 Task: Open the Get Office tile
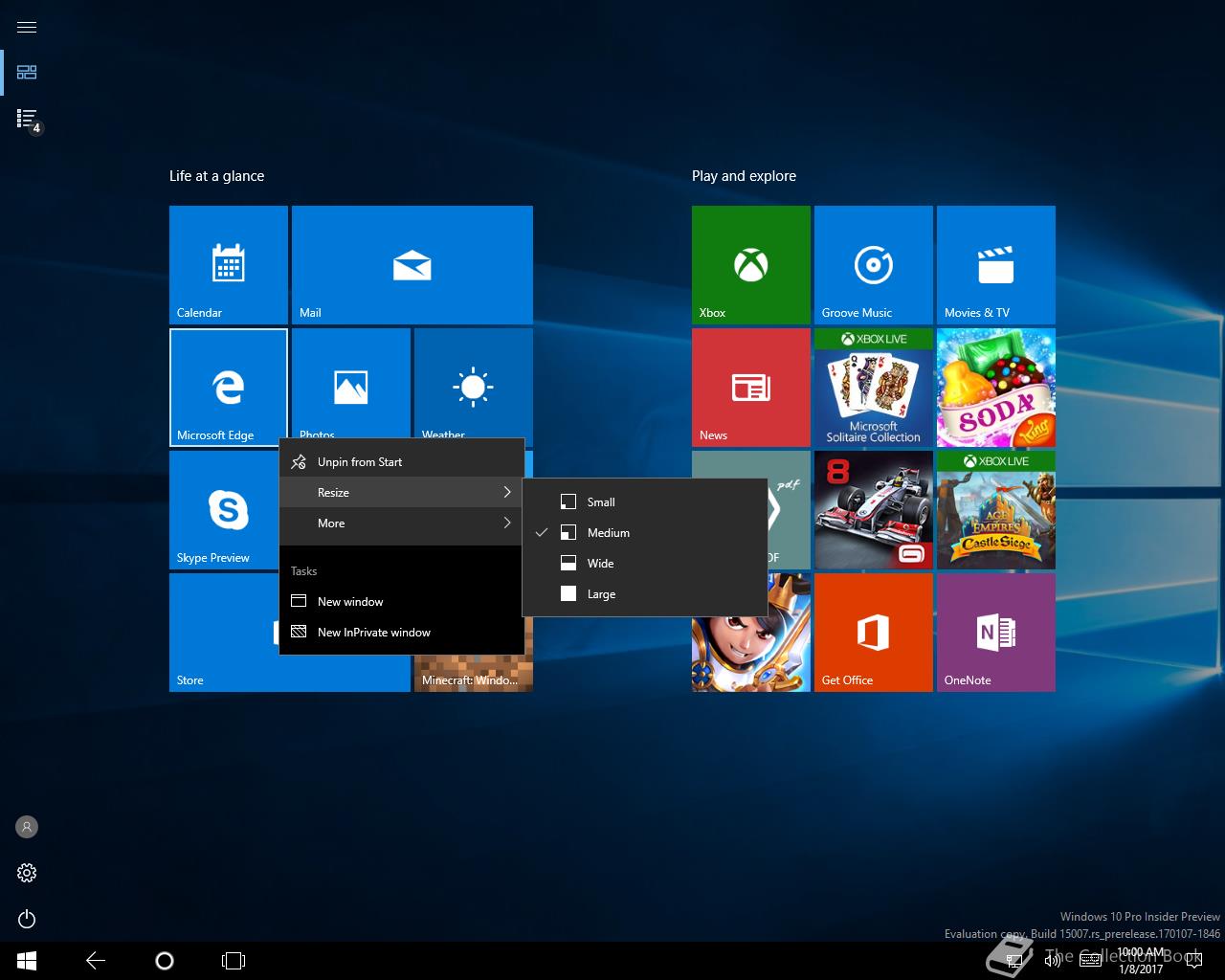[874, 633]
